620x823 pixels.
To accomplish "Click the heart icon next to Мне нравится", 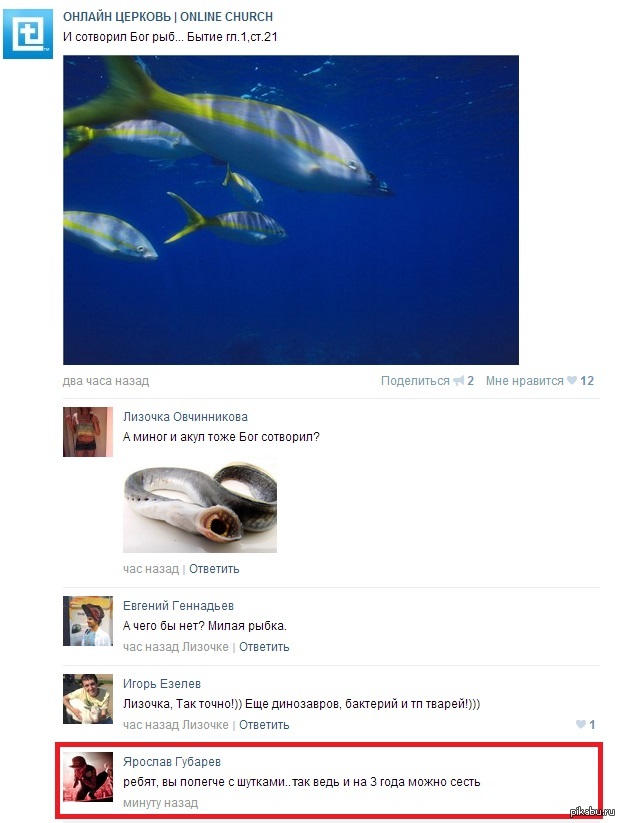I will [x=572, y=381].
